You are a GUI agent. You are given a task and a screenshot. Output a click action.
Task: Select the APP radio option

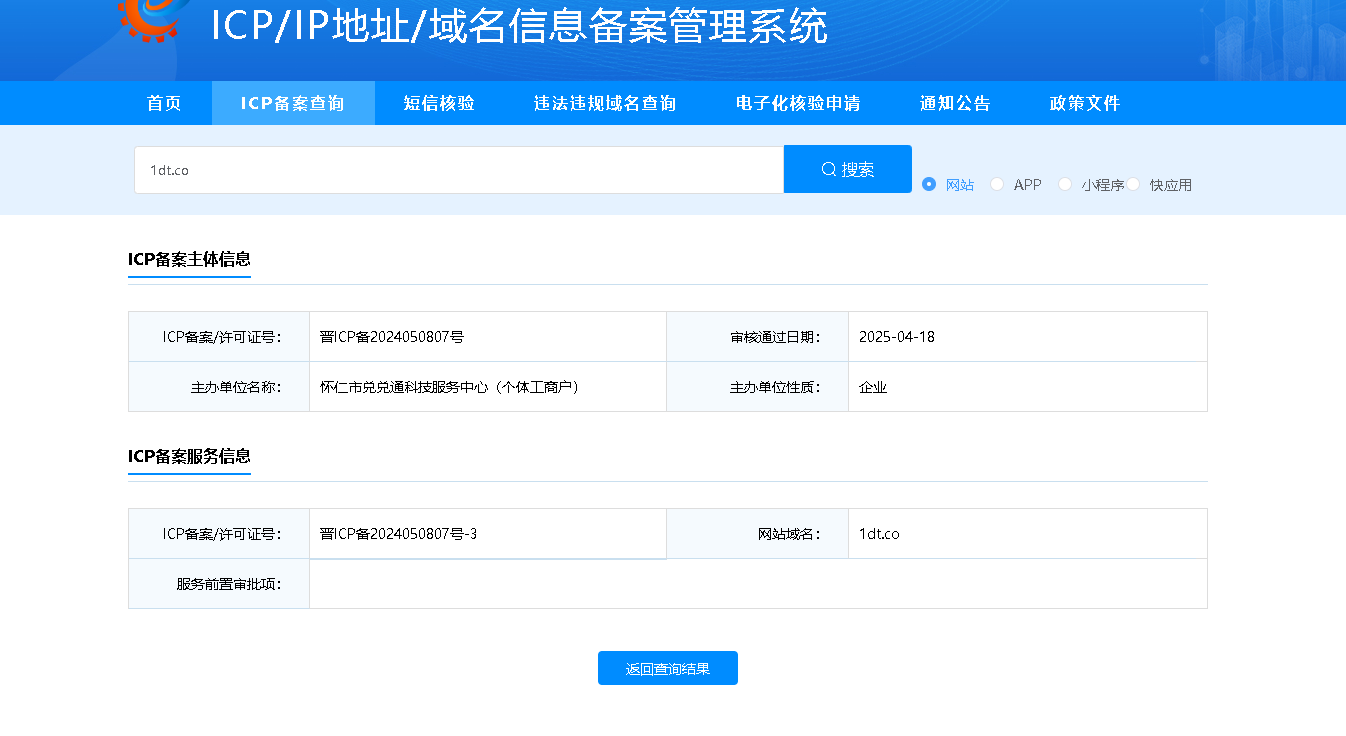tap(997, 184)
